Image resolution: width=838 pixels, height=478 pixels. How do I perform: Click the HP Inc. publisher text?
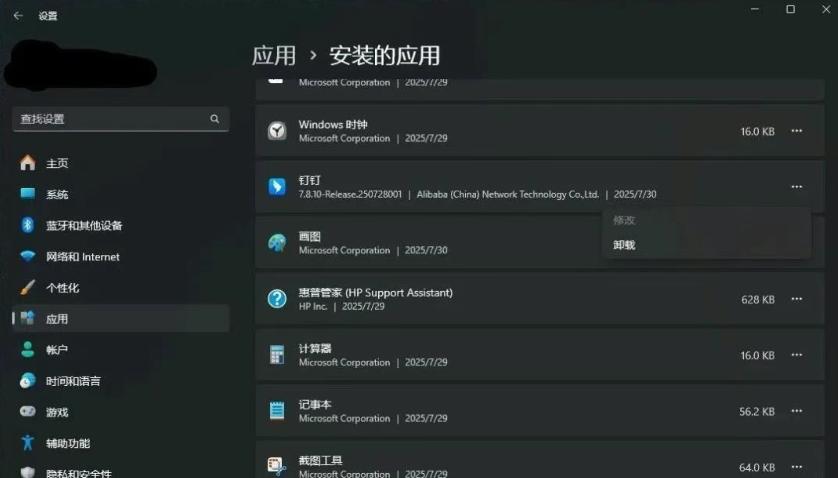point(313,306)
